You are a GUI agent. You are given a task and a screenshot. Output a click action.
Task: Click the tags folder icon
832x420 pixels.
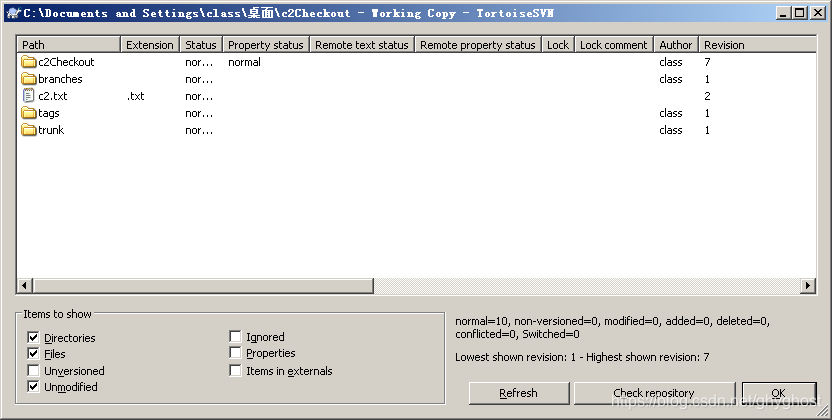29,113
